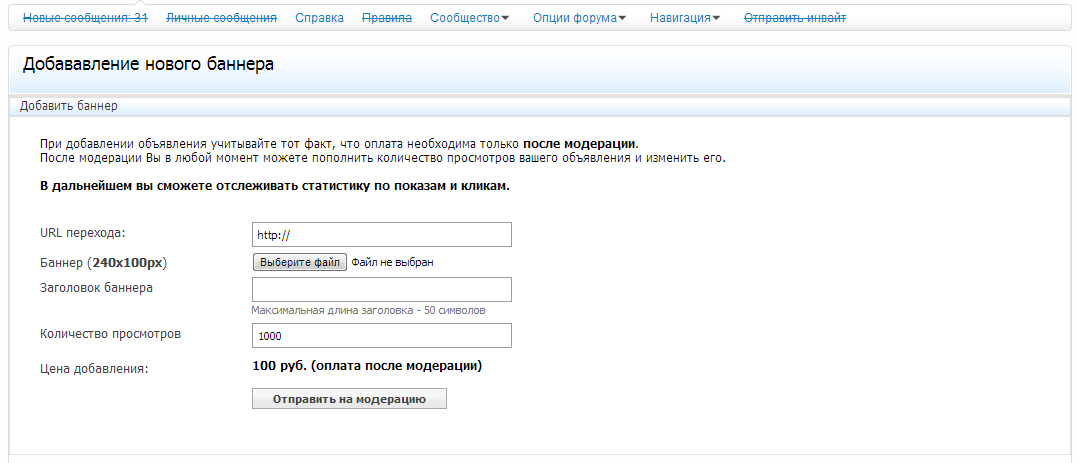Open the Справка help link
Screen dimensions: 1079x463
pyautogui.click(x=319, y=18)
